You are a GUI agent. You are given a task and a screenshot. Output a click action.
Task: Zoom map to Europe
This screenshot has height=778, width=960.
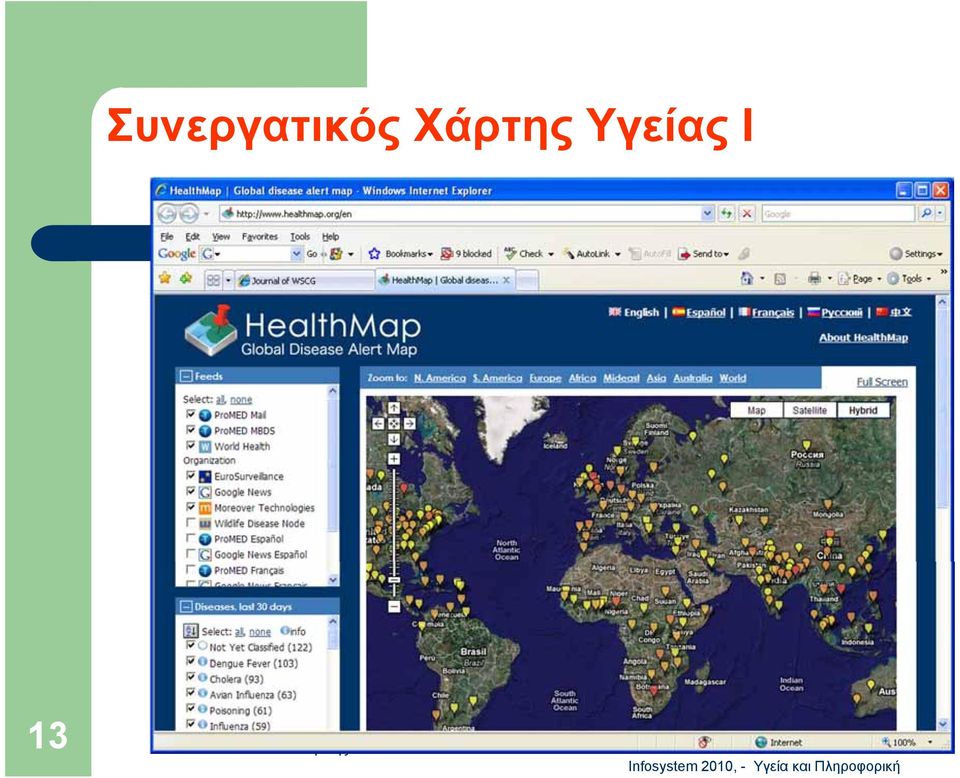(x=545, y=378)
